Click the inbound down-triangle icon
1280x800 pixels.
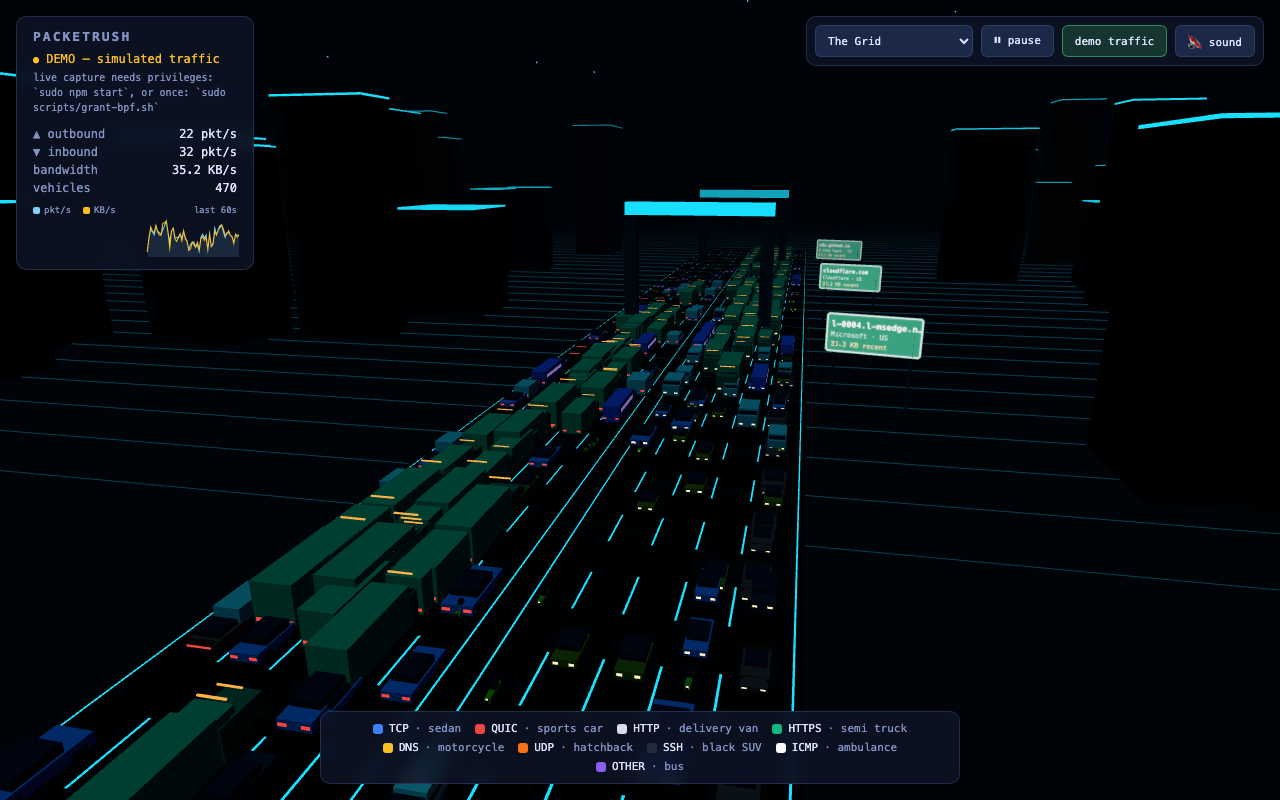pyautogui.click(x=37, y=152)
